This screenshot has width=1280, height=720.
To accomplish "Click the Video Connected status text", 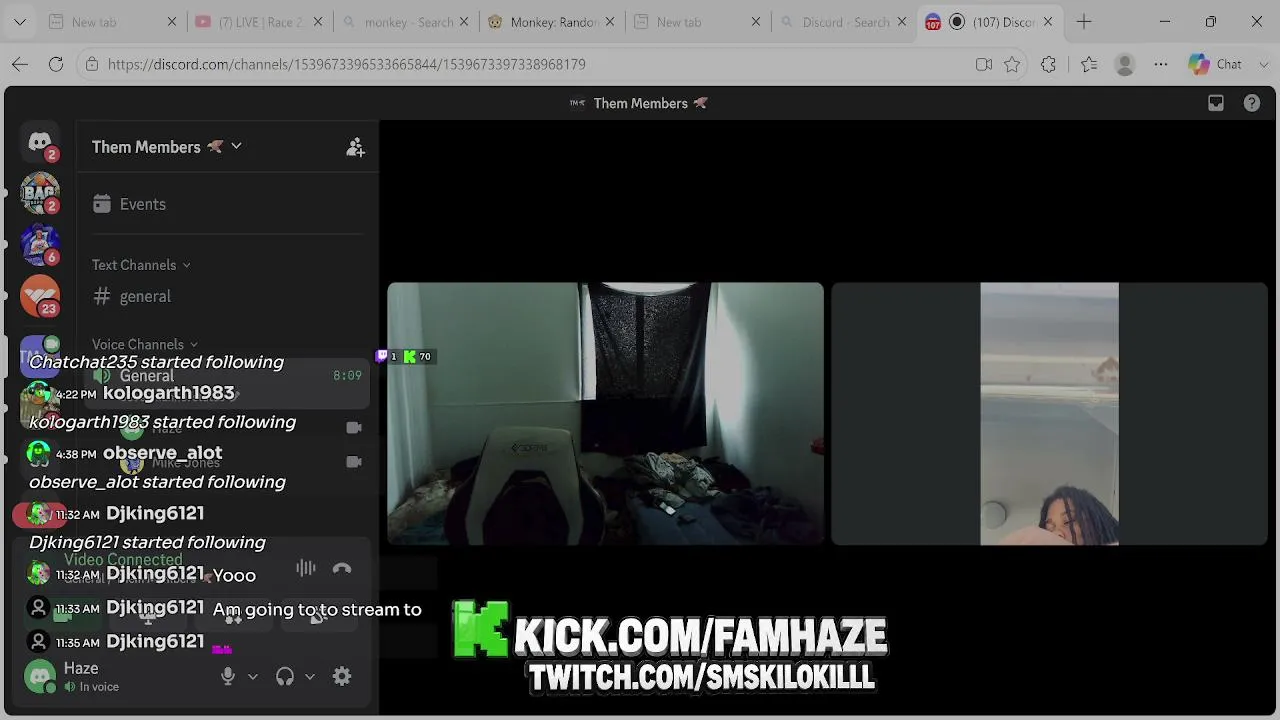I will [123, 560].
